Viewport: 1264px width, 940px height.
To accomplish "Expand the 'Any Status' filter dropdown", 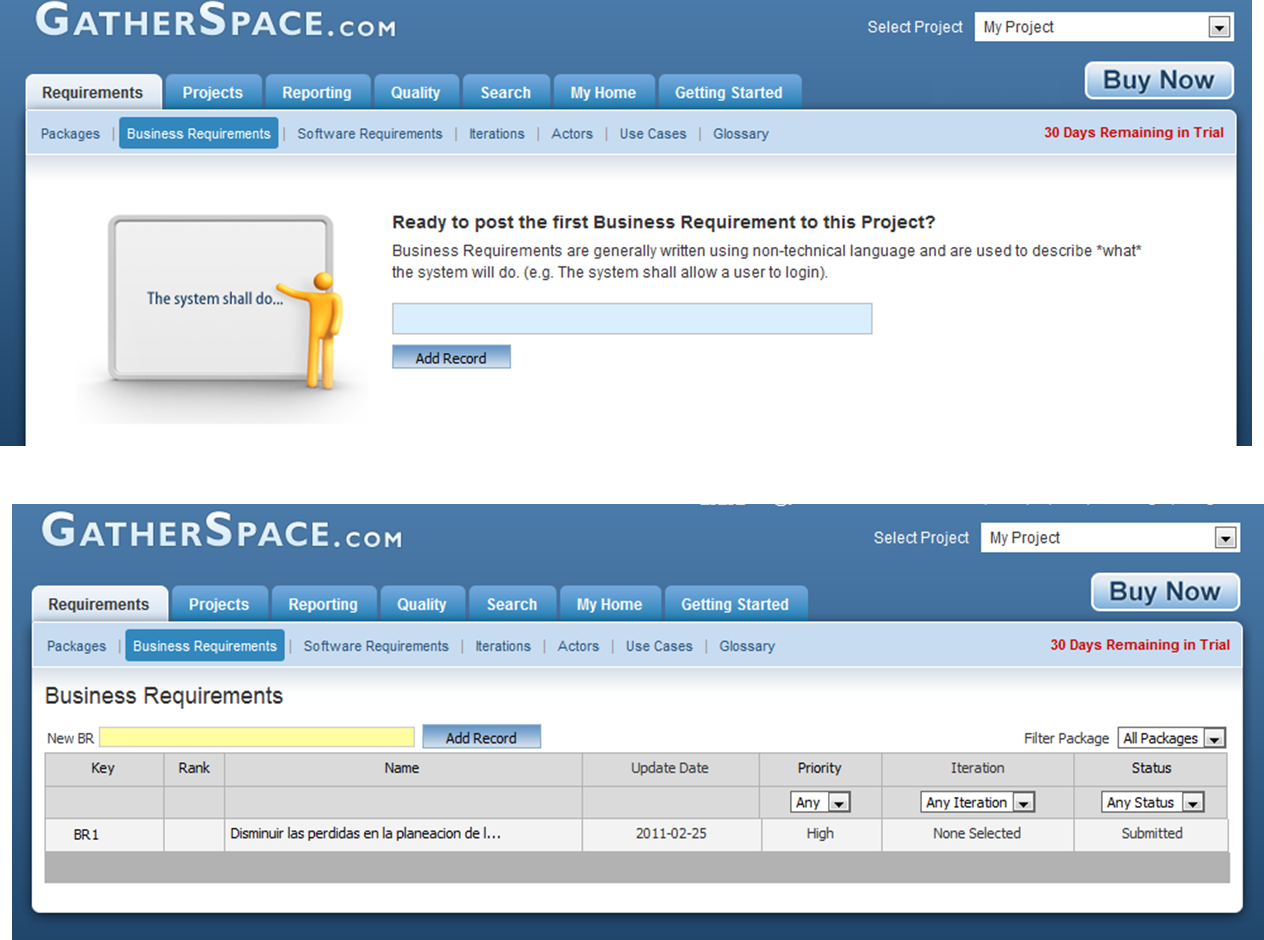I will (x=1152, y=802).
